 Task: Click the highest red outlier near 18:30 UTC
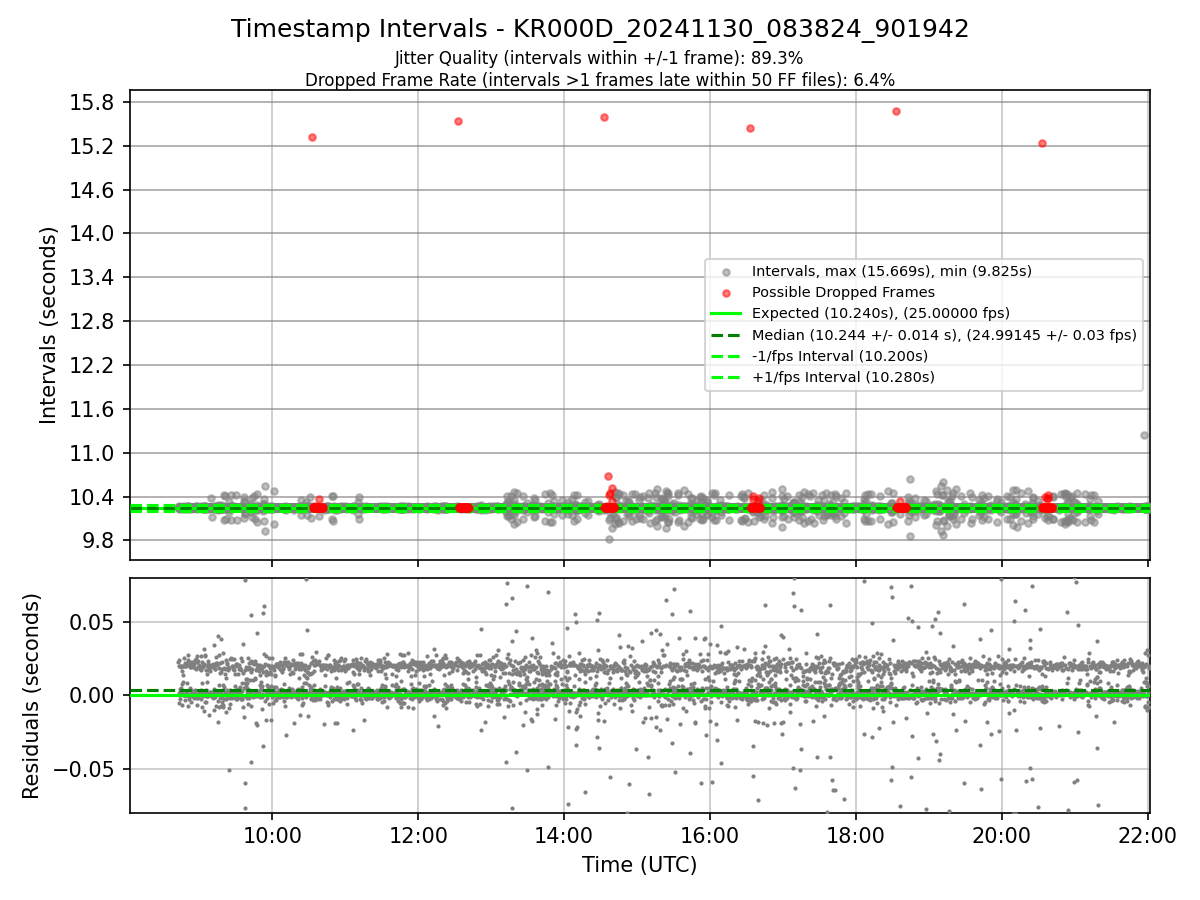(896, 111)
